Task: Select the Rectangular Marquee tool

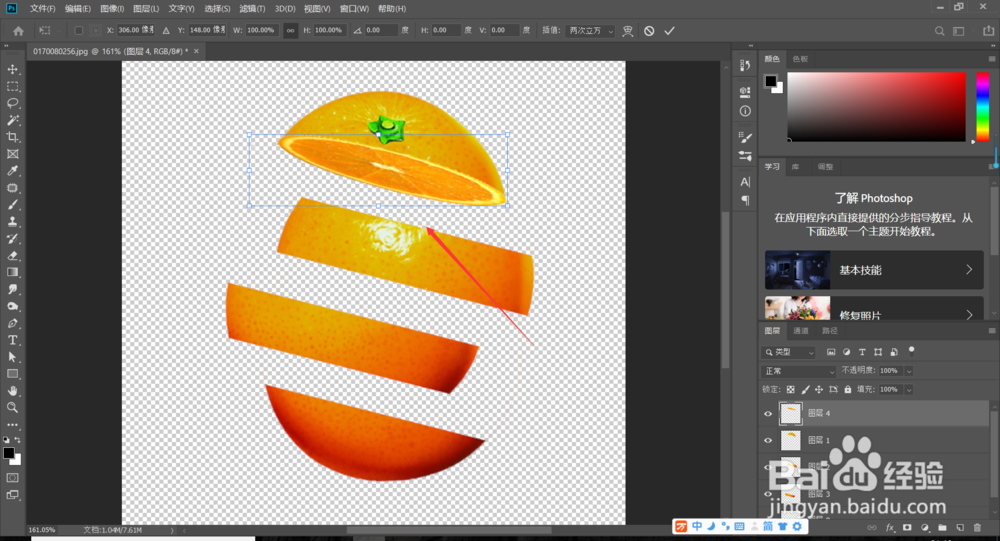Action: 13,86
